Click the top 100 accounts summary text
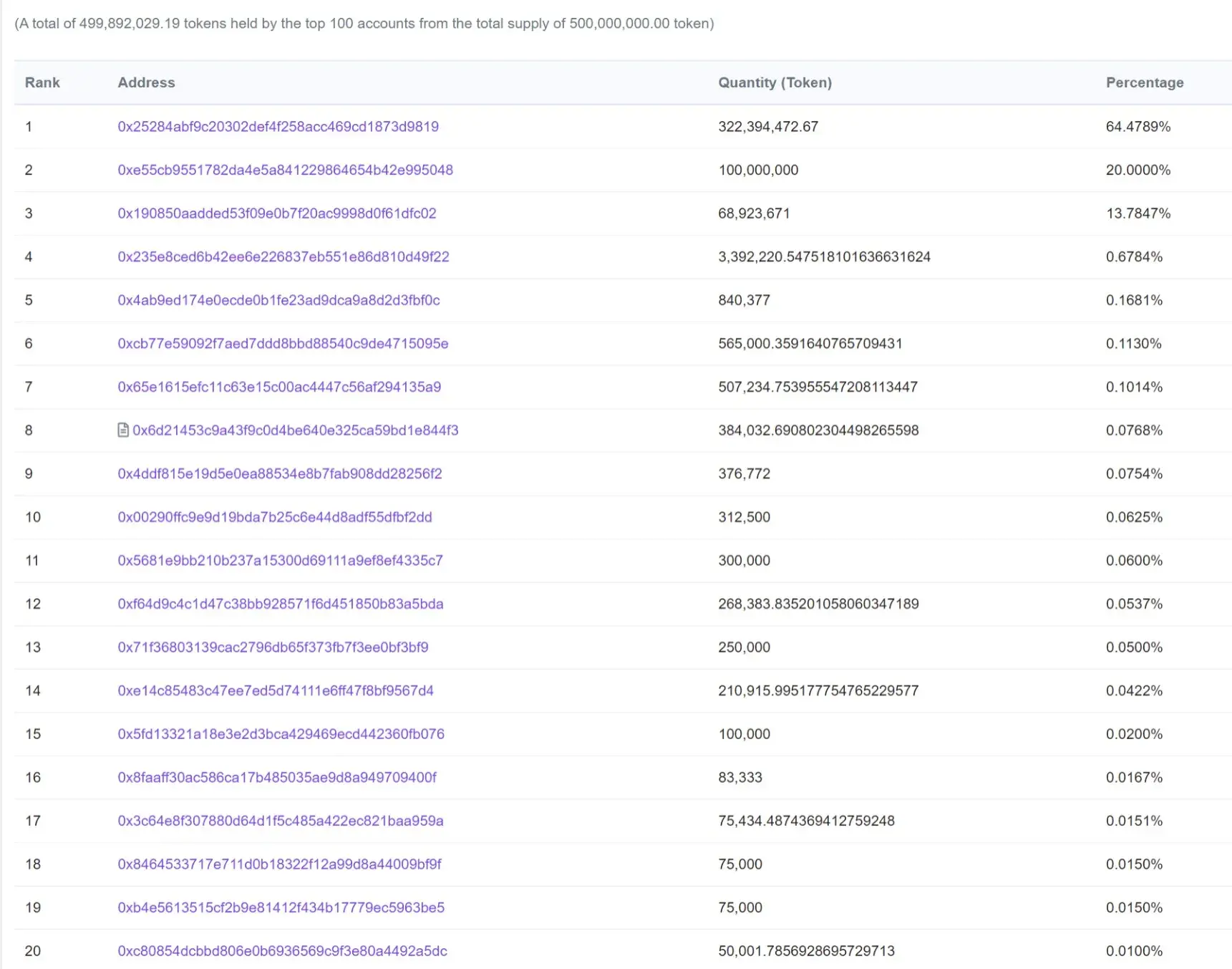 pos(364,23)
